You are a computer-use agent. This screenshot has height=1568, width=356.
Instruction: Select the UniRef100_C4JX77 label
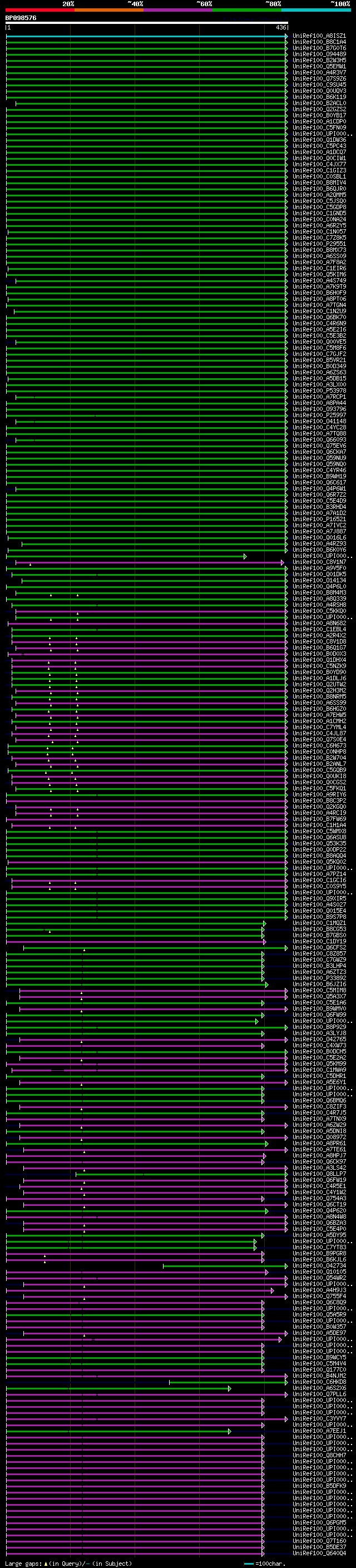point(319,164)
